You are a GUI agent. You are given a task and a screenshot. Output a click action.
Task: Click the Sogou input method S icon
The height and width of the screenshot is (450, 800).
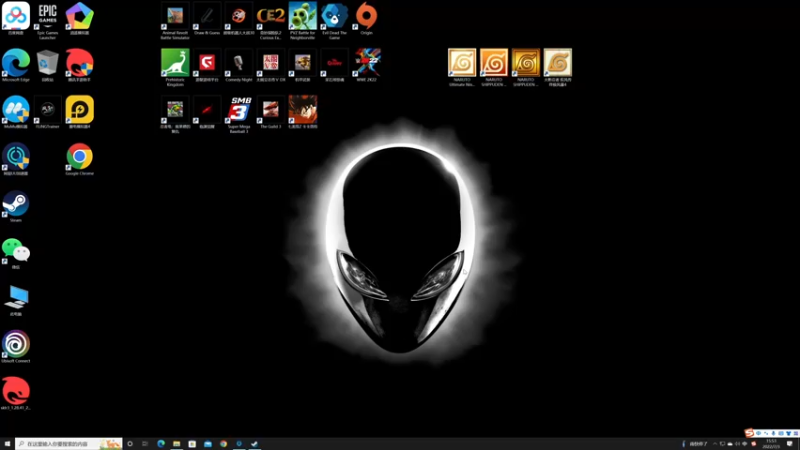point(749,433)
